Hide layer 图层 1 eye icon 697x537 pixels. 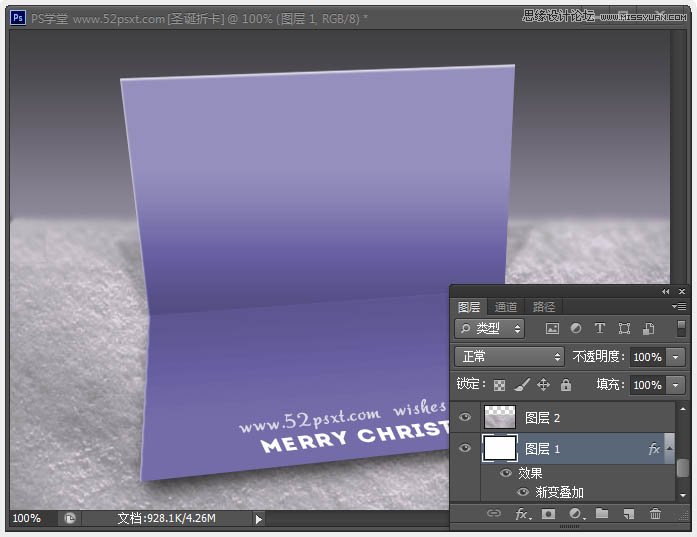click(465, 448)
